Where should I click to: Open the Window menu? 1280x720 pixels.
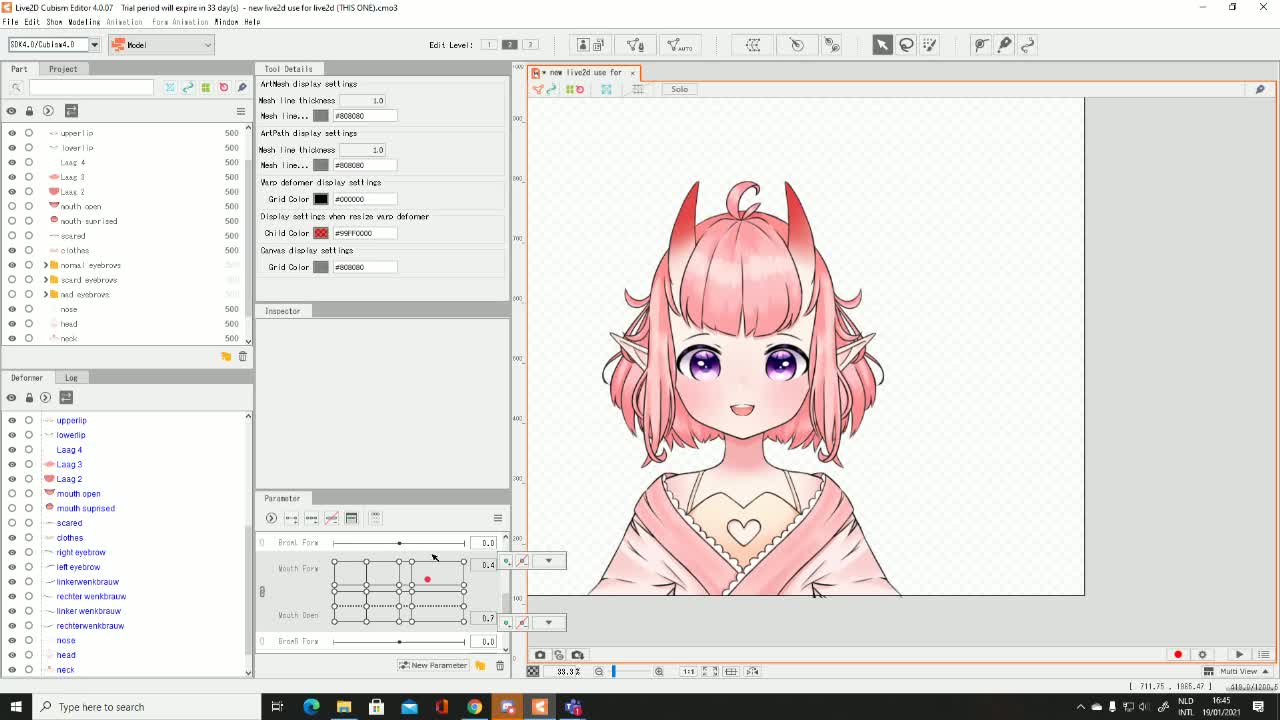pyautogui.click(x=226, y=22)
